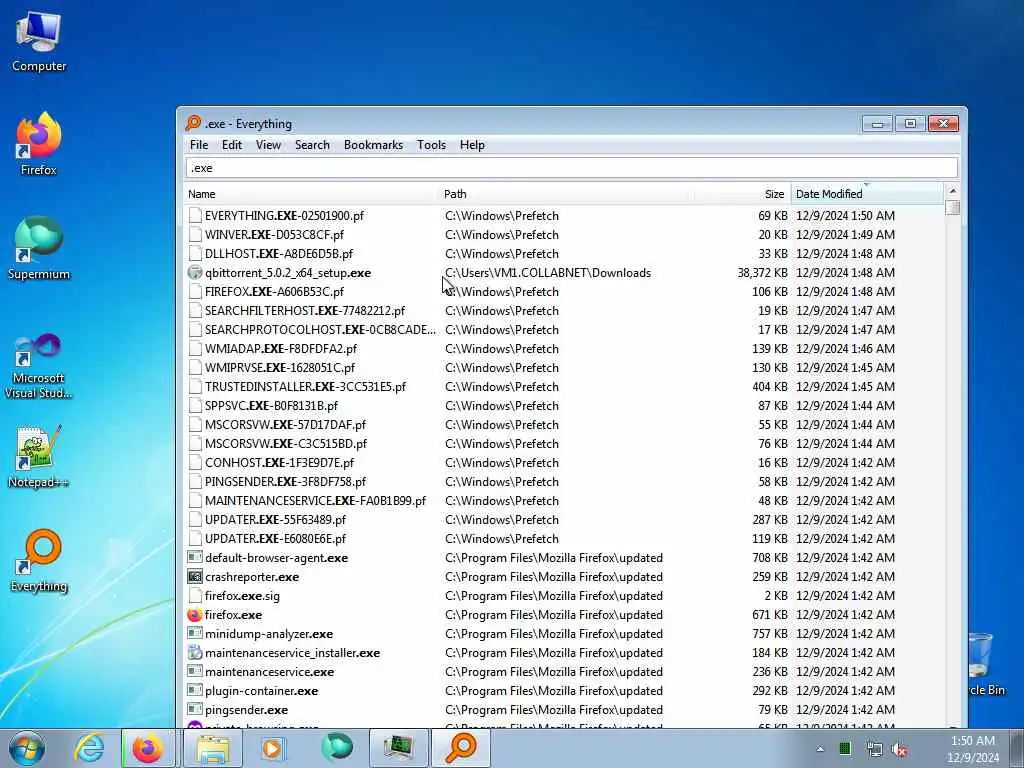Select PINGSENDER.EXE-3F8DF758.pf file
The width and height of the screenshot is (1024, 768).
point(285,482)
